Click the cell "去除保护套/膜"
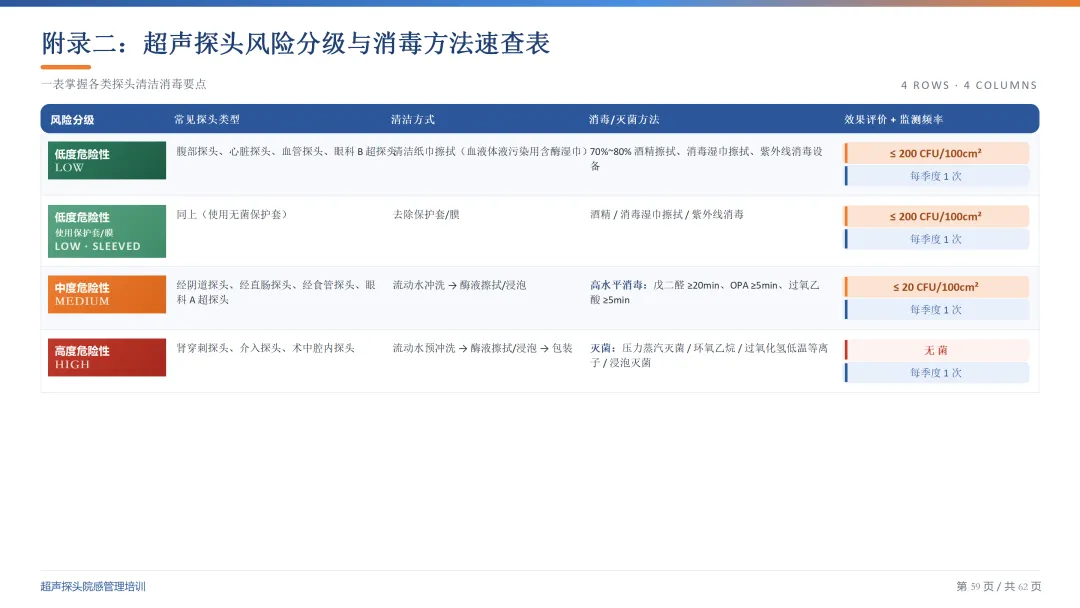 [x=426, y=214]
